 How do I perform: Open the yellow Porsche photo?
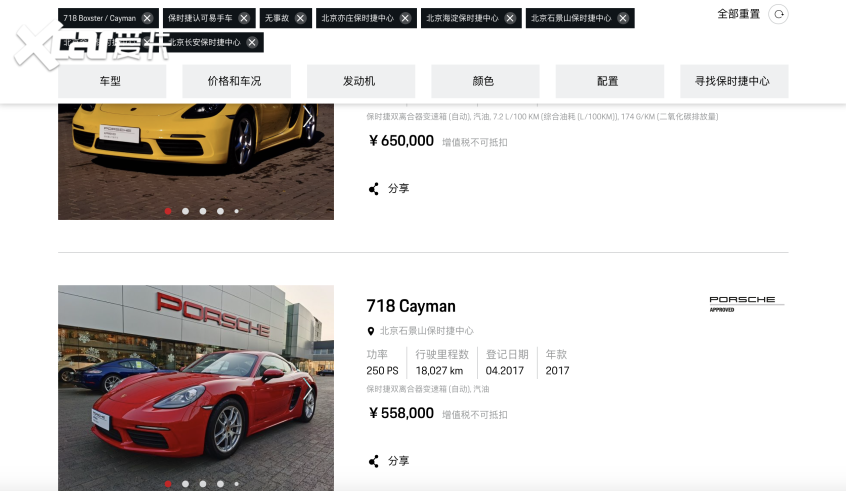click(x=196, y=161)
